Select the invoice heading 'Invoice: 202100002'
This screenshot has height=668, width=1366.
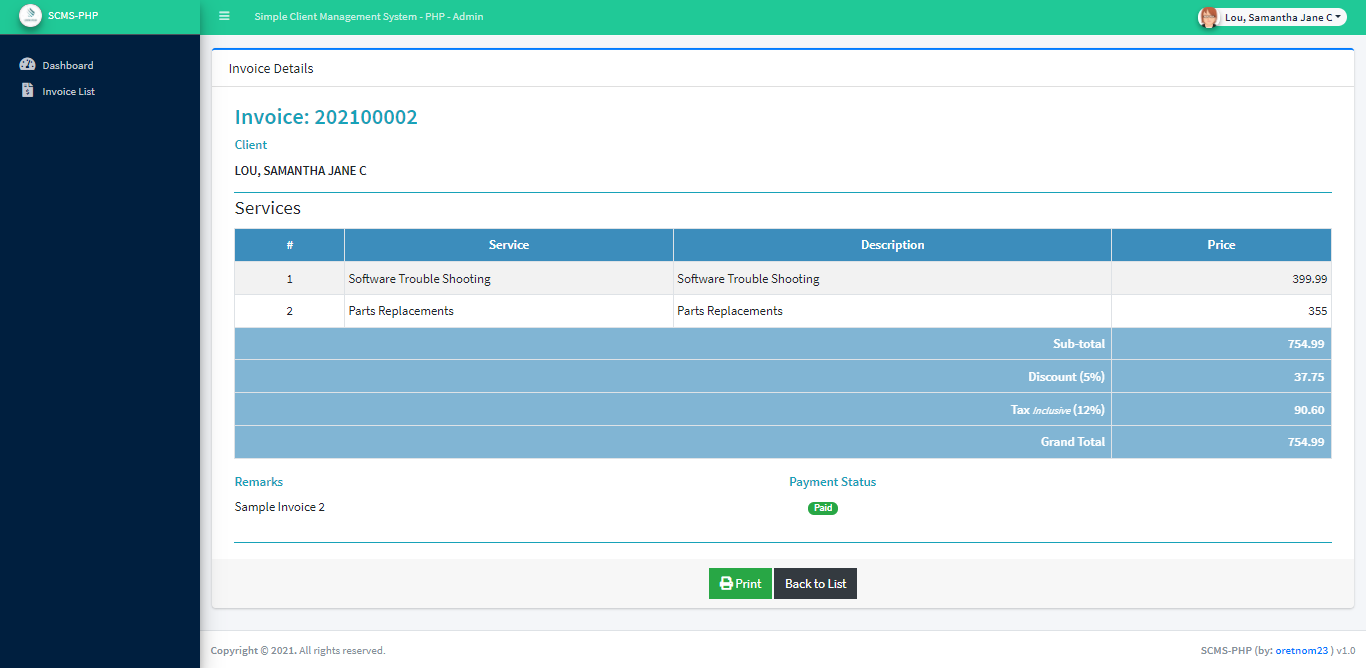click(x=326, y=117)
